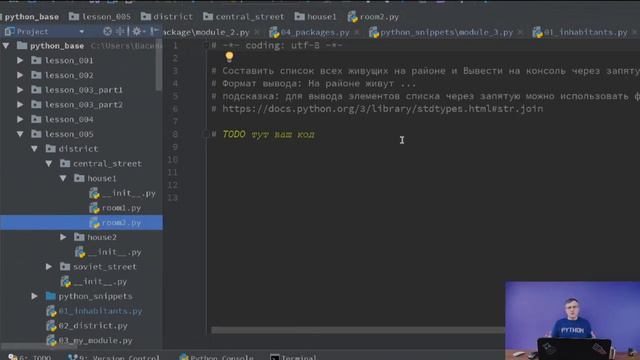Viewport: 640px width, 360px height.
Task: Click python_base breadcrumb
Action: click(31, 17)
